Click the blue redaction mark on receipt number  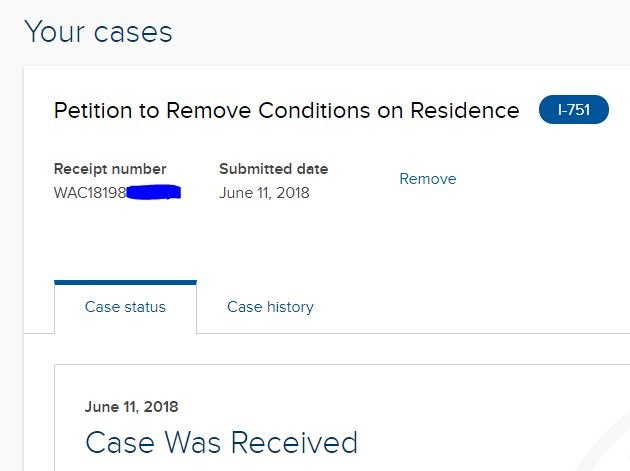[155, 192]
